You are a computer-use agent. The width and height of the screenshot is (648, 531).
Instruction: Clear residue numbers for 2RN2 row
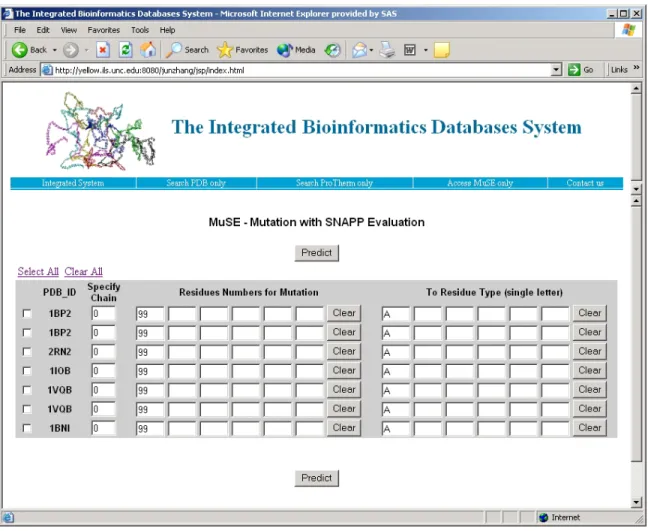tap(344, 351)
